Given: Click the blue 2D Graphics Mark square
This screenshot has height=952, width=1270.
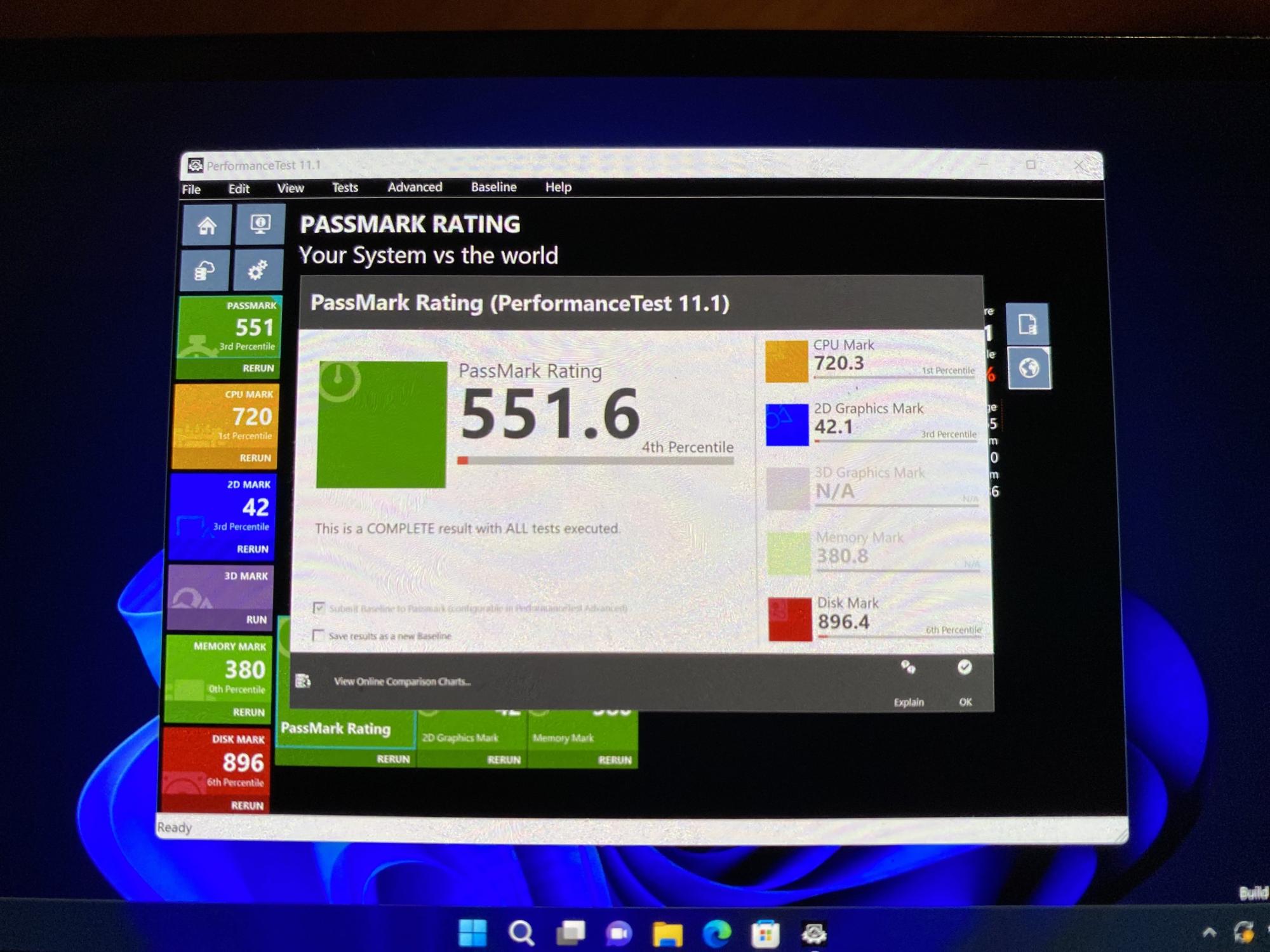Looking at the screenshot, I should [x=787, y=425].
